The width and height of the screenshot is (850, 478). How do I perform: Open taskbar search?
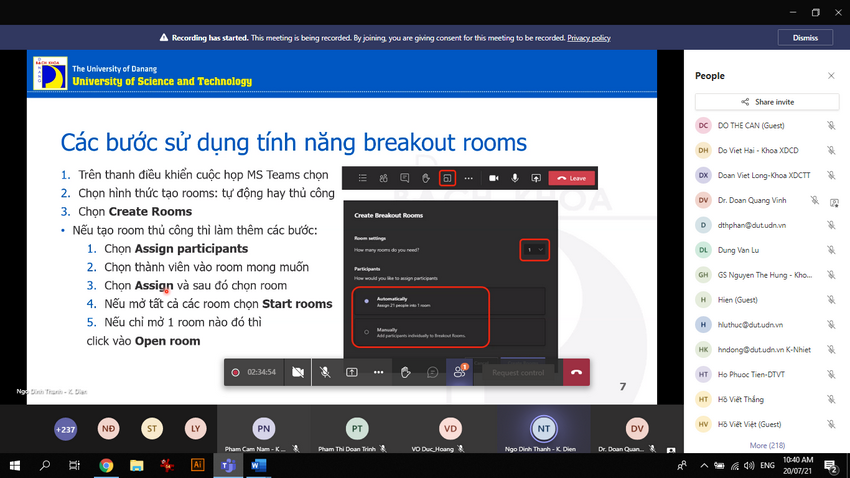[x=45, y=466]
